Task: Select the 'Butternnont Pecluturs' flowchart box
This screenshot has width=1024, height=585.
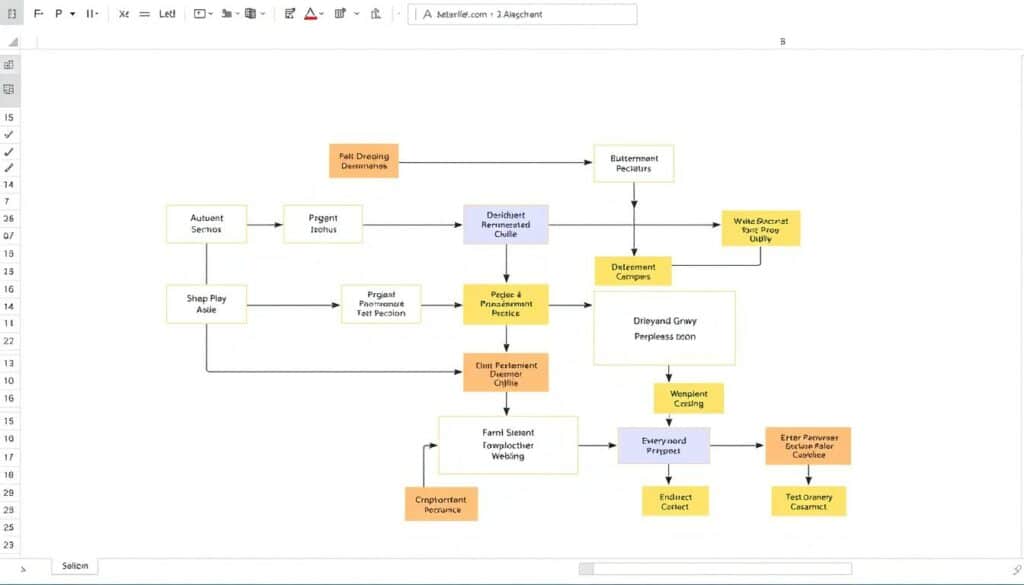Action: coord(633,163)
